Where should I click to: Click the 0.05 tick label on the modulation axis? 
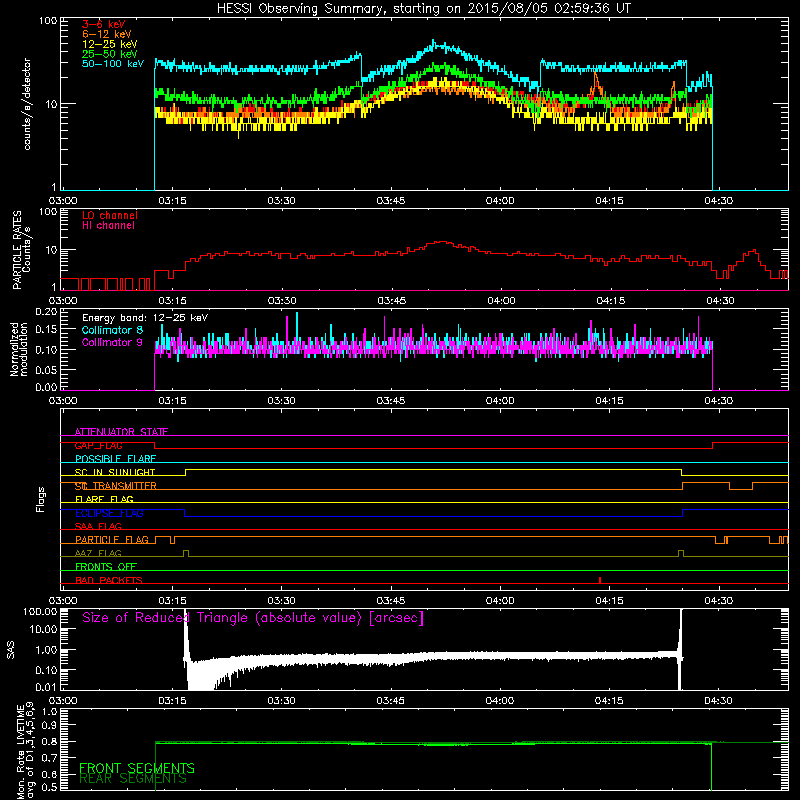click(x=46, y=369)
